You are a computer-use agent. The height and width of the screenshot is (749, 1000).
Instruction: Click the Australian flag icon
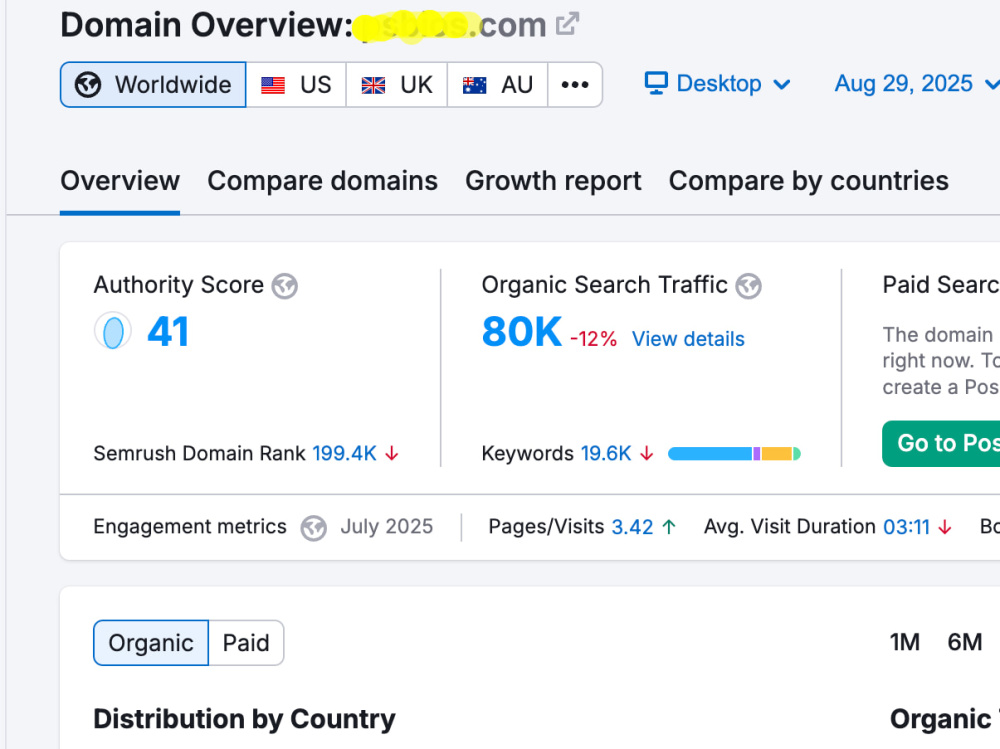tap(474, 85)
